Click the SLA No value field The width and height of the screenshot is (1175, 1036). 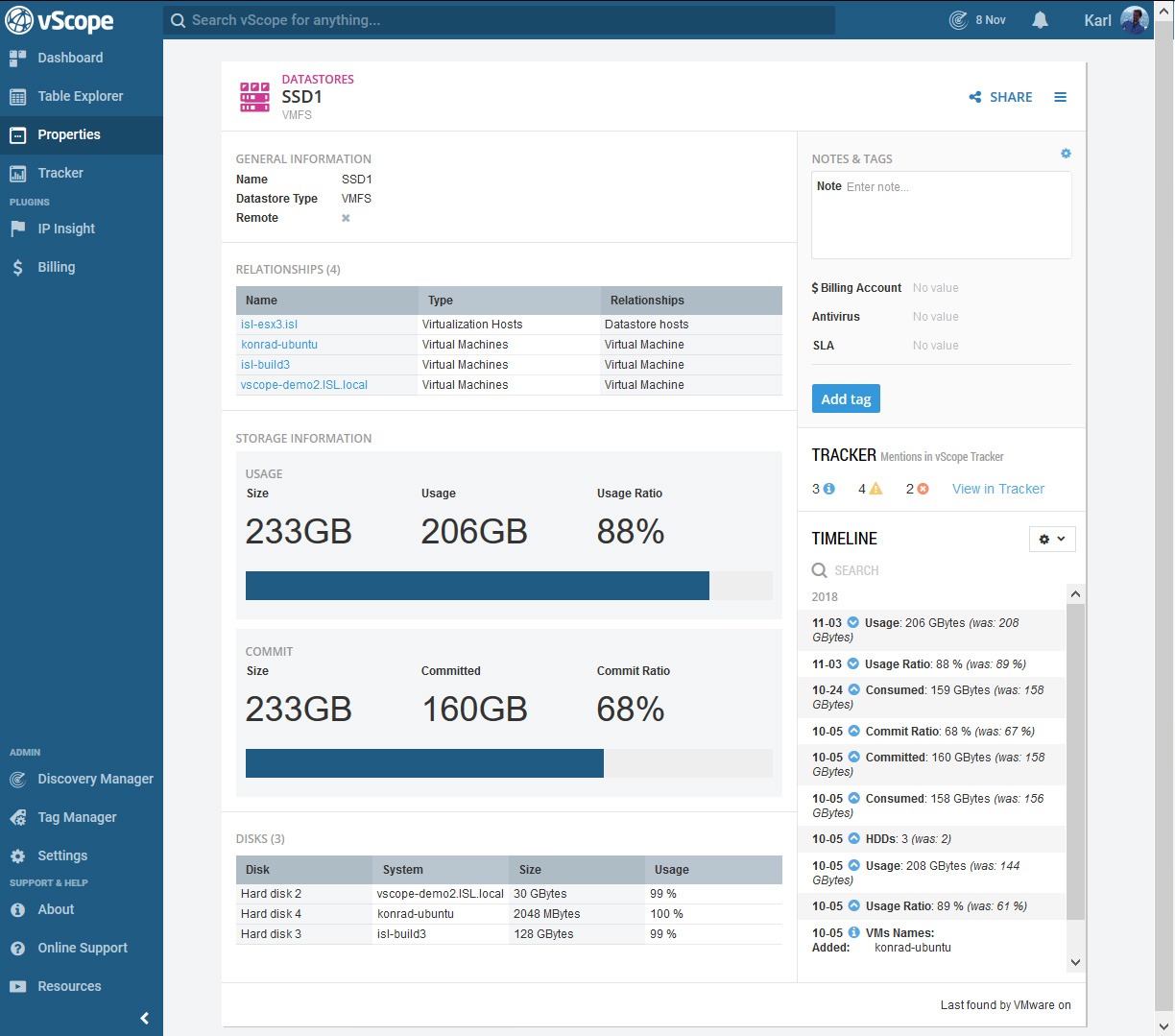point(936,346)
